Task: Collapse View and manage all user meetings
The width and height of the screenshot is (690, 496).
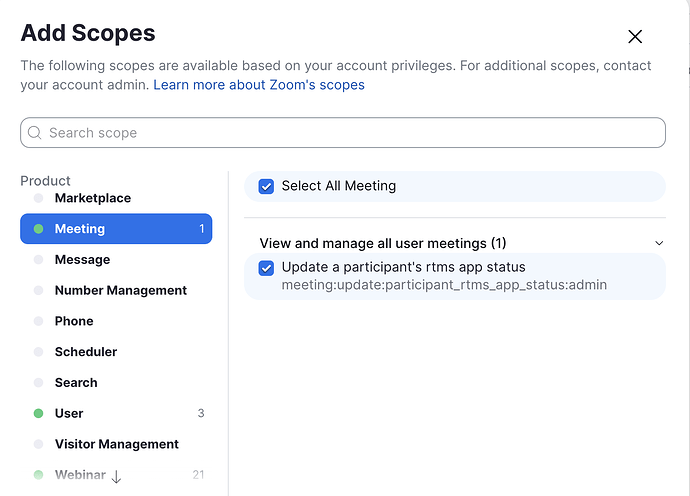Action: 659,243
